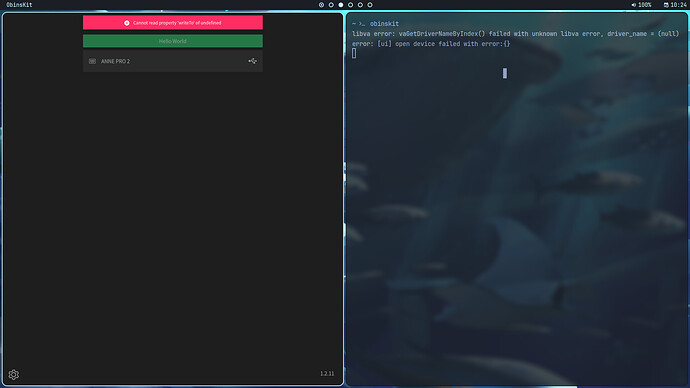Click the libva error line in terminal
Screen dimensions: 690x388
(515, 34)
